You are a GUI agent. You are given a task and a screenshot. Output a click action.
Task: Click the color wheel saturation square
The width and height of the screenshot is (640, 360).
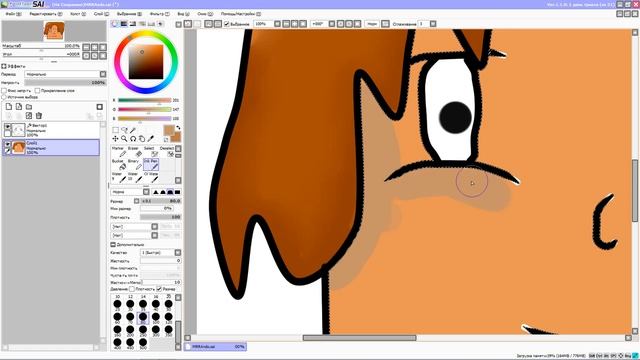(146, 62)
